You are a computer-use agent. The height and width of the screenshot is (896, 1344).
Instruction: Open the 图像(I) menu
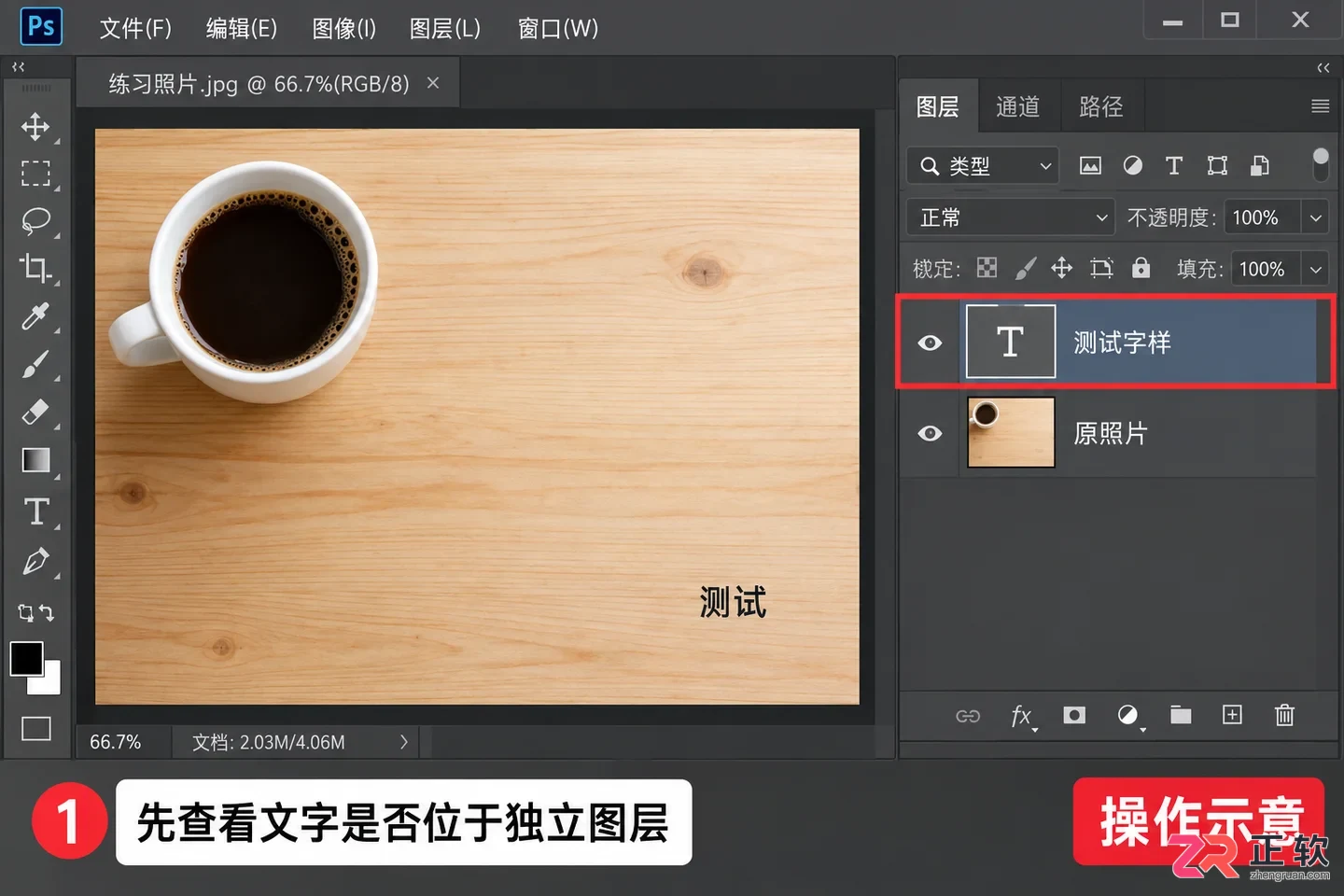[343, 28]
